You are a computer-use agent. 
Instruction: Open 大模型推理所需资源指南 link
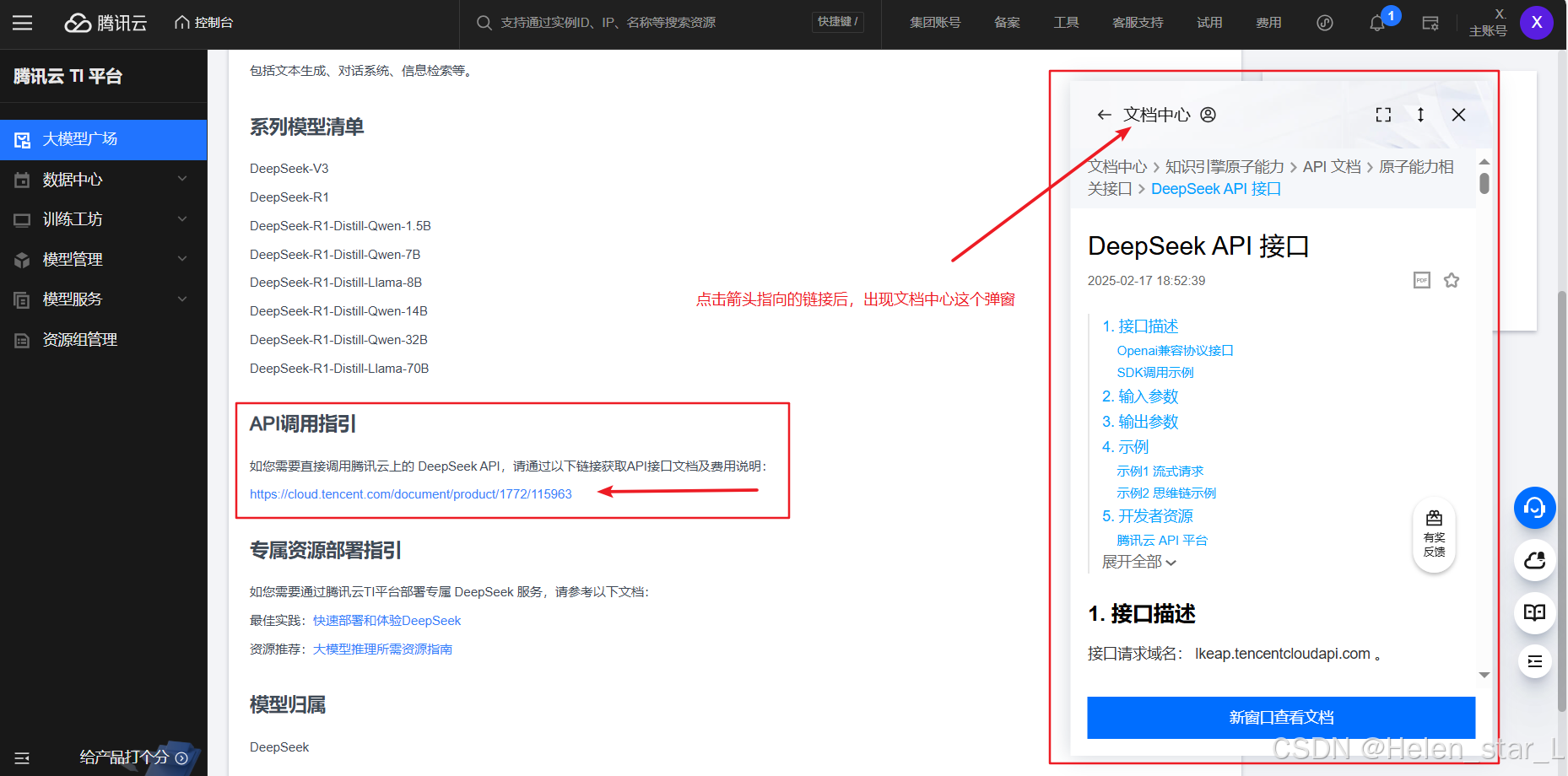(382, 649)
